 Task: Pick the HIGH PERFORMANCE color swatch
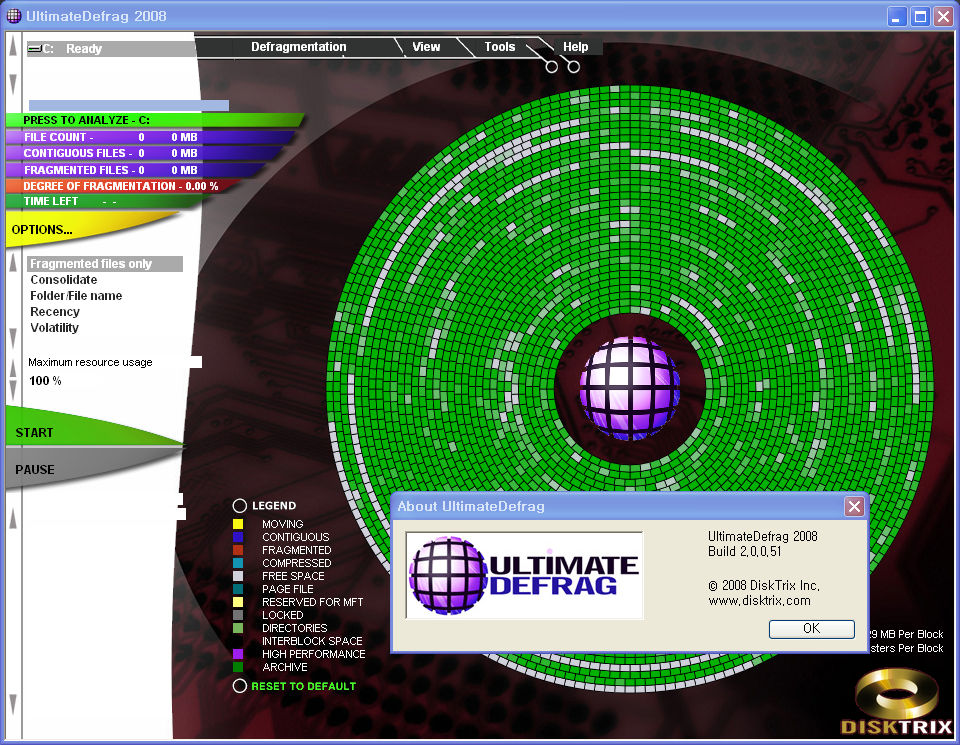pyautogui.click(x=238, y=654)
